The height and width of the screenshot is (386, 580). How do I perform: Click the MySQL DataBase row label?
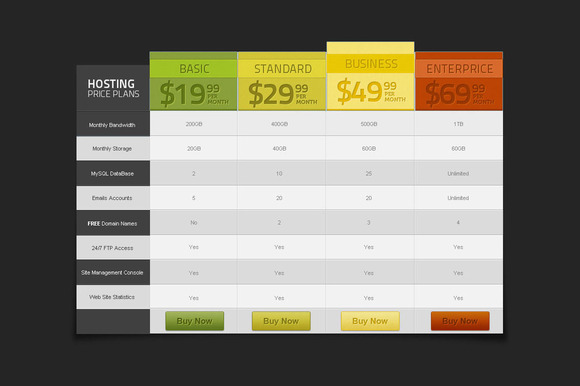pyautogui.click(x=112, y=173)
